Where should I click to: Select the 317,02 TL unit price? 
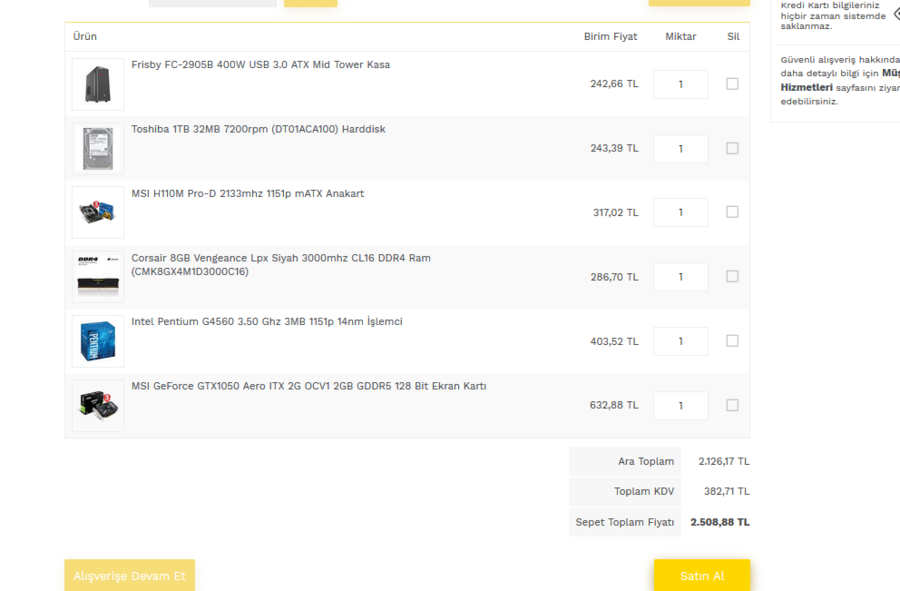616,212
